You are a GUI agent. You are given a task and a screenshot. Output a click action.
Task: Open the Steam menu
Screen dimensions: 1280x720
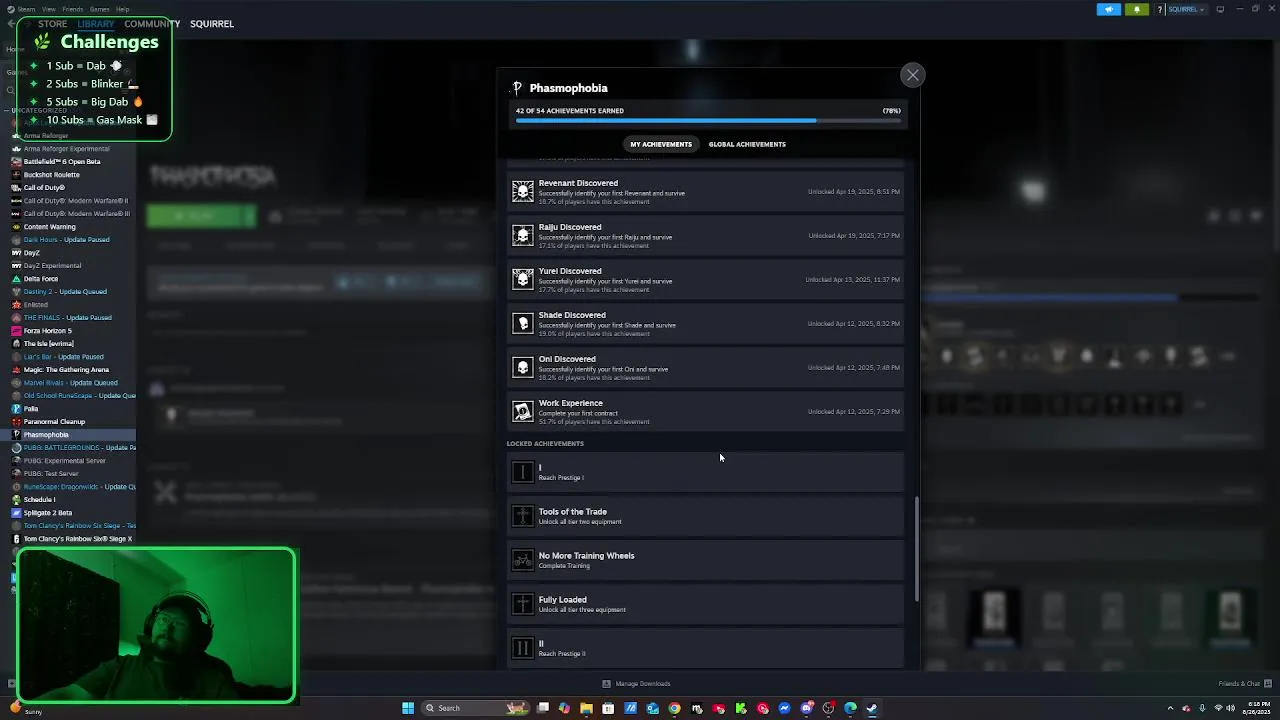pyautogui.click(x=25, y=9)
